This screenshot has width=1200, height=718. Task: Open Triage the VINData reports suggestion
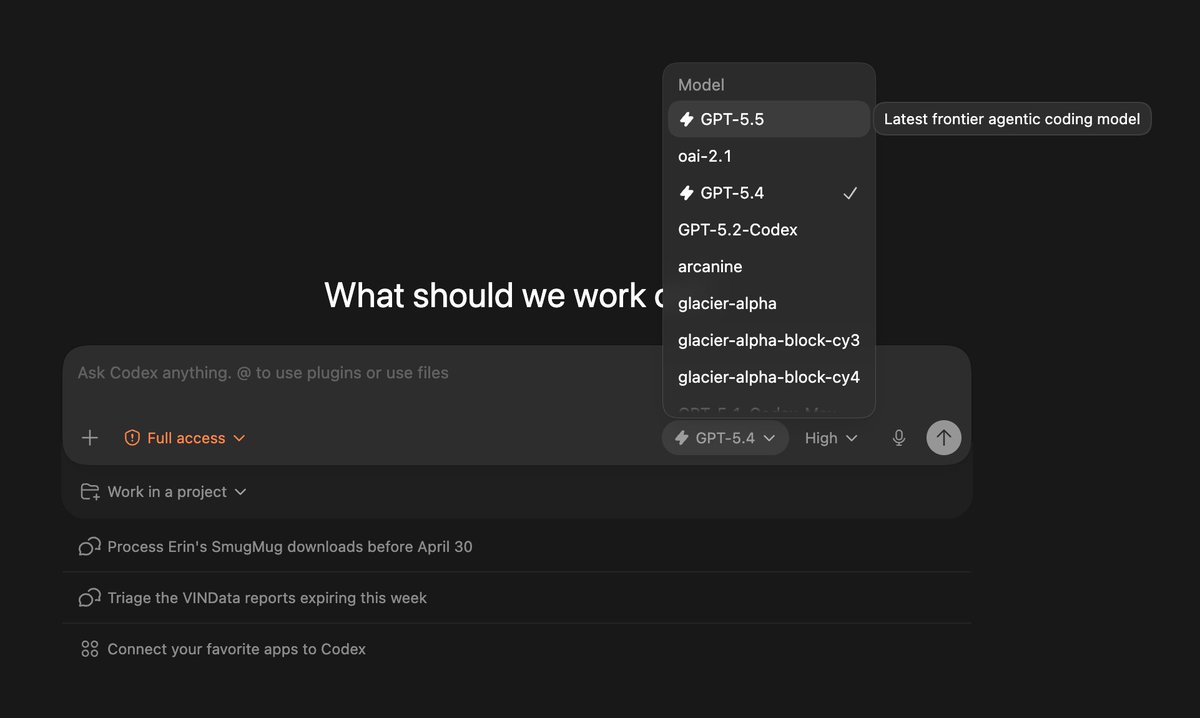[x=516, y=598]
